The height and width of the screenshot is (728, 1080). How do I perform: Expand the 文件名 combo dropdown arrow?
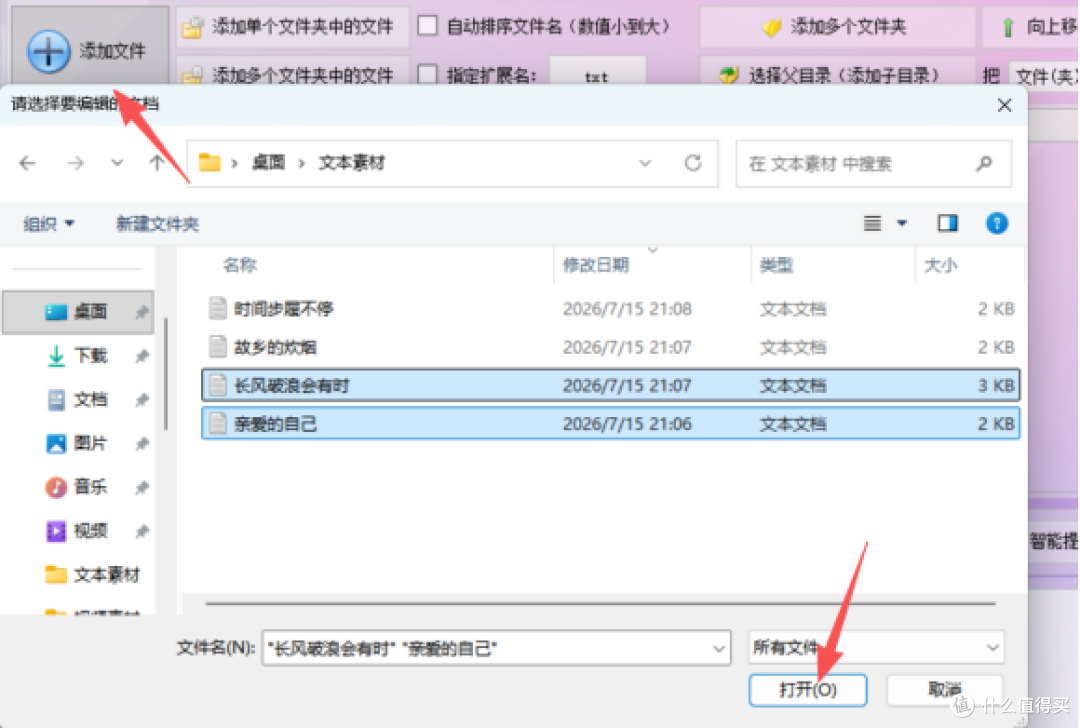(718, 648)
